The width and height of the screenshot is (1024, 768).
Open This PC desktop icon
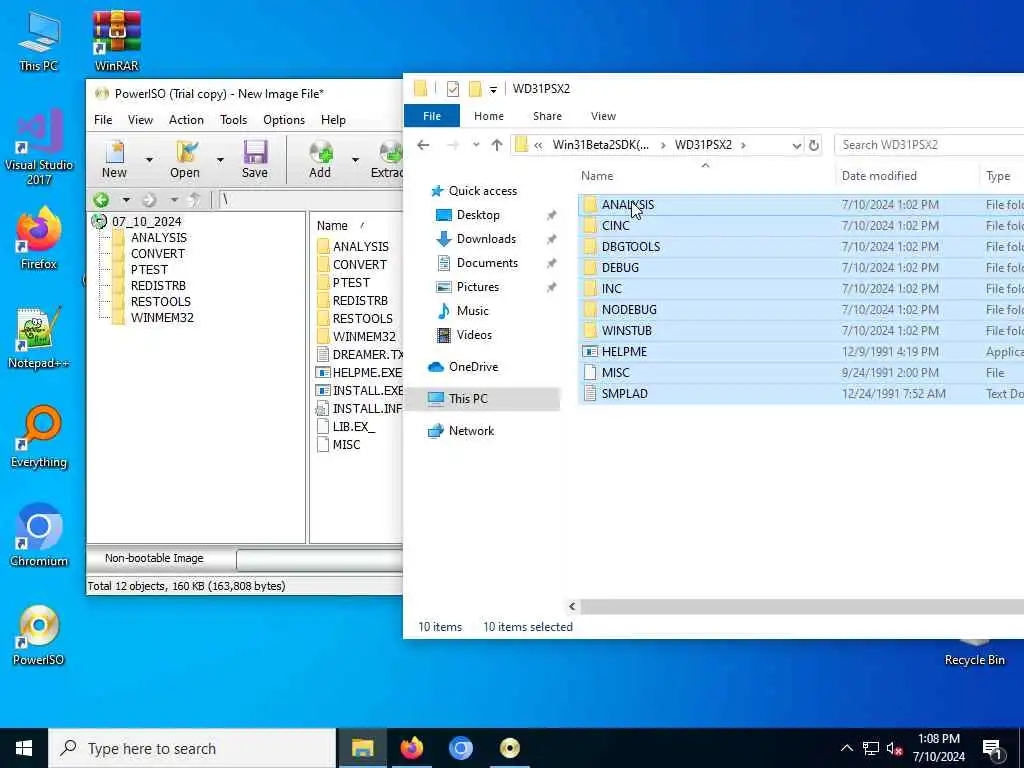coord(39,40)
